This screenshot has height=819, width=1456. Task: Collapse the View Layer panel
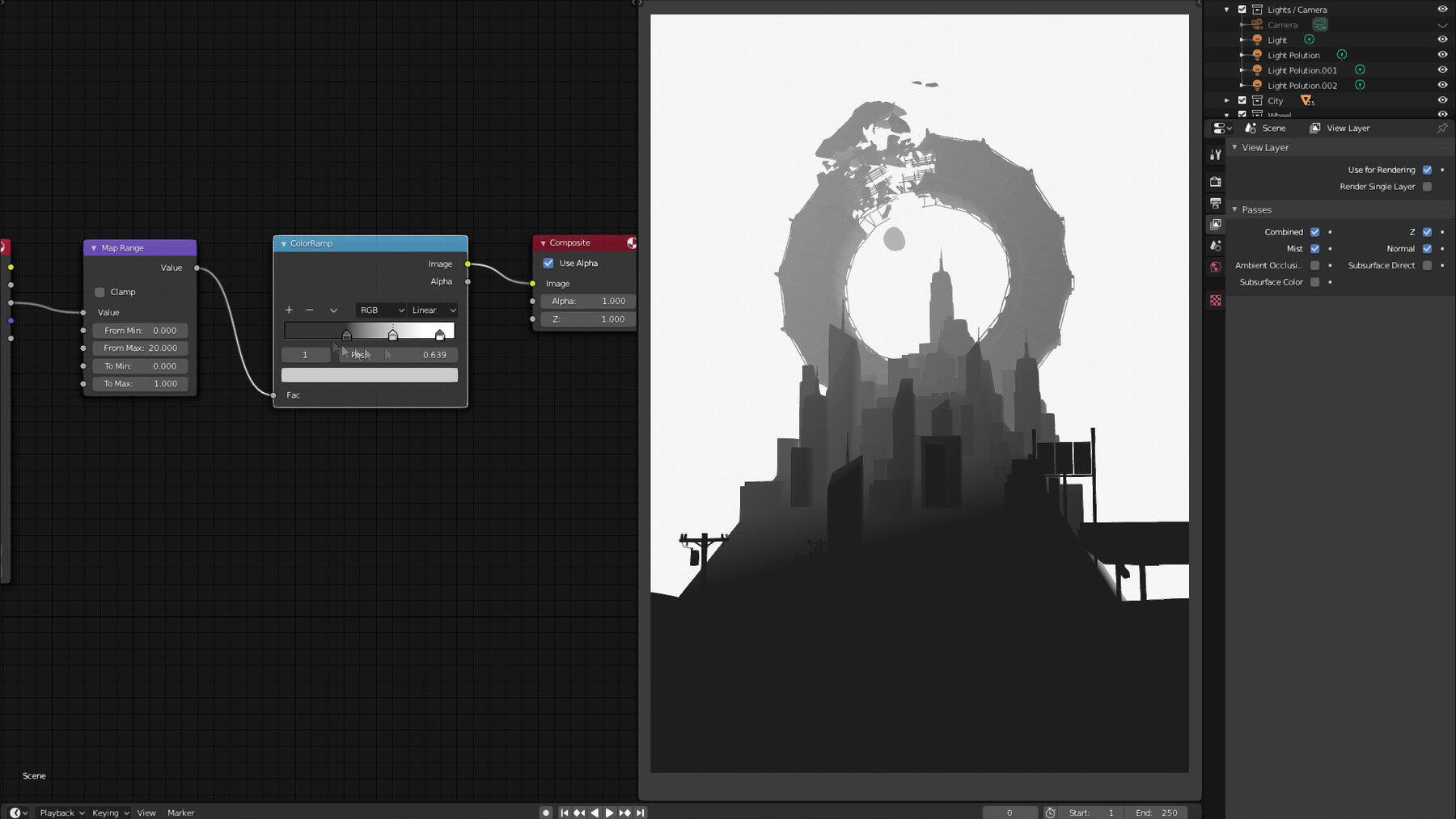click(x=1234, y=148)
